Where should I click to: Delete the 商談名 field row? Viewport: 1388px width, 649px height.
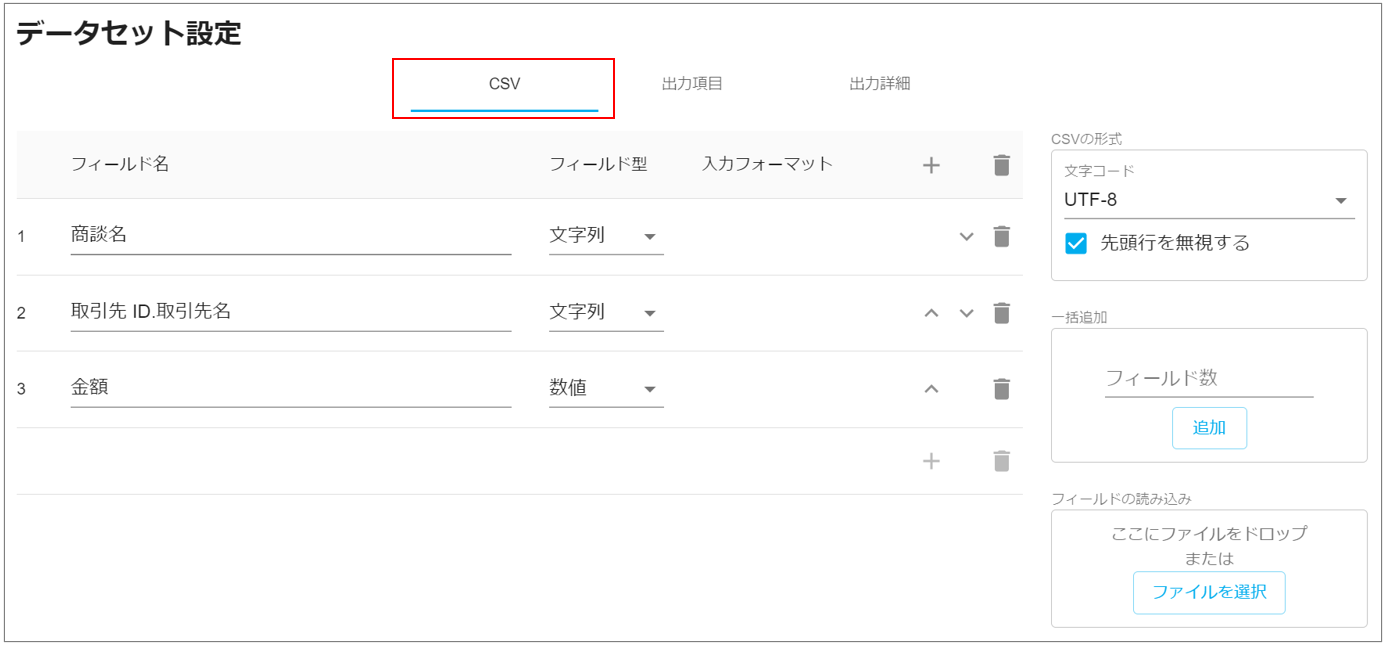point(1001,237)
